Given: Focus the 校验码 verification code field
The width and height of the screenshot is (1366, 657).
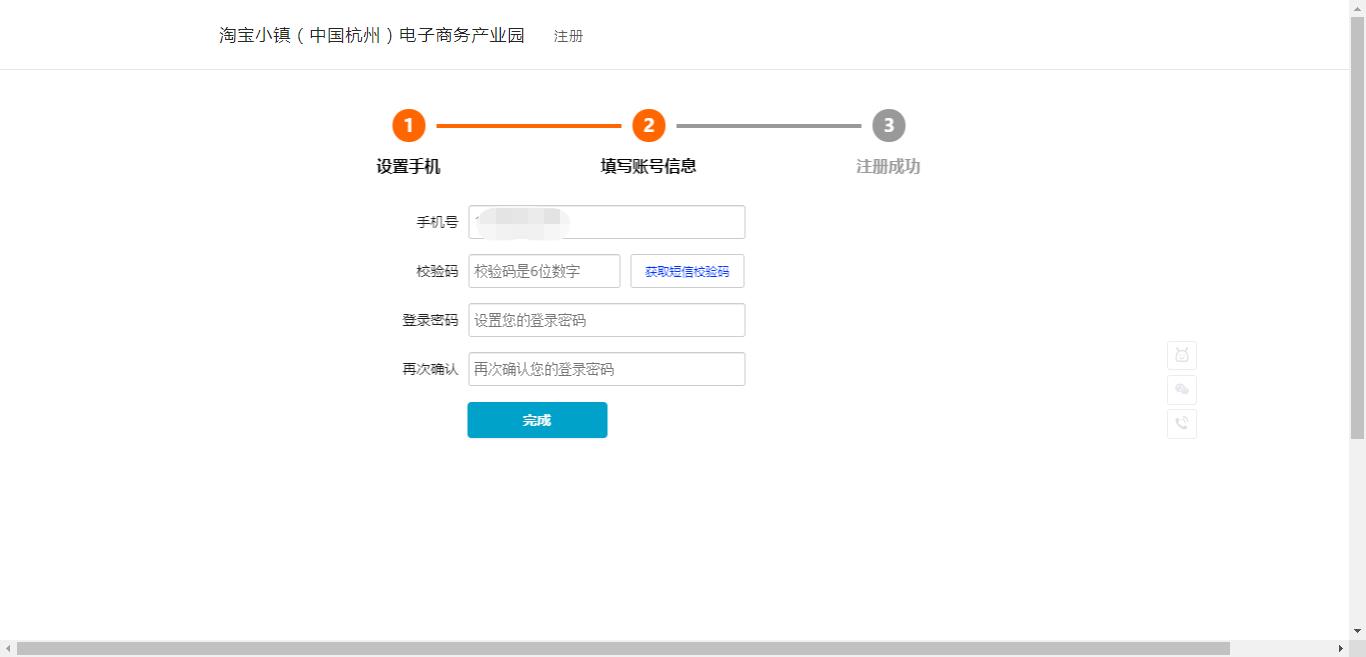Looking at the screenshot, I should 544,271.
